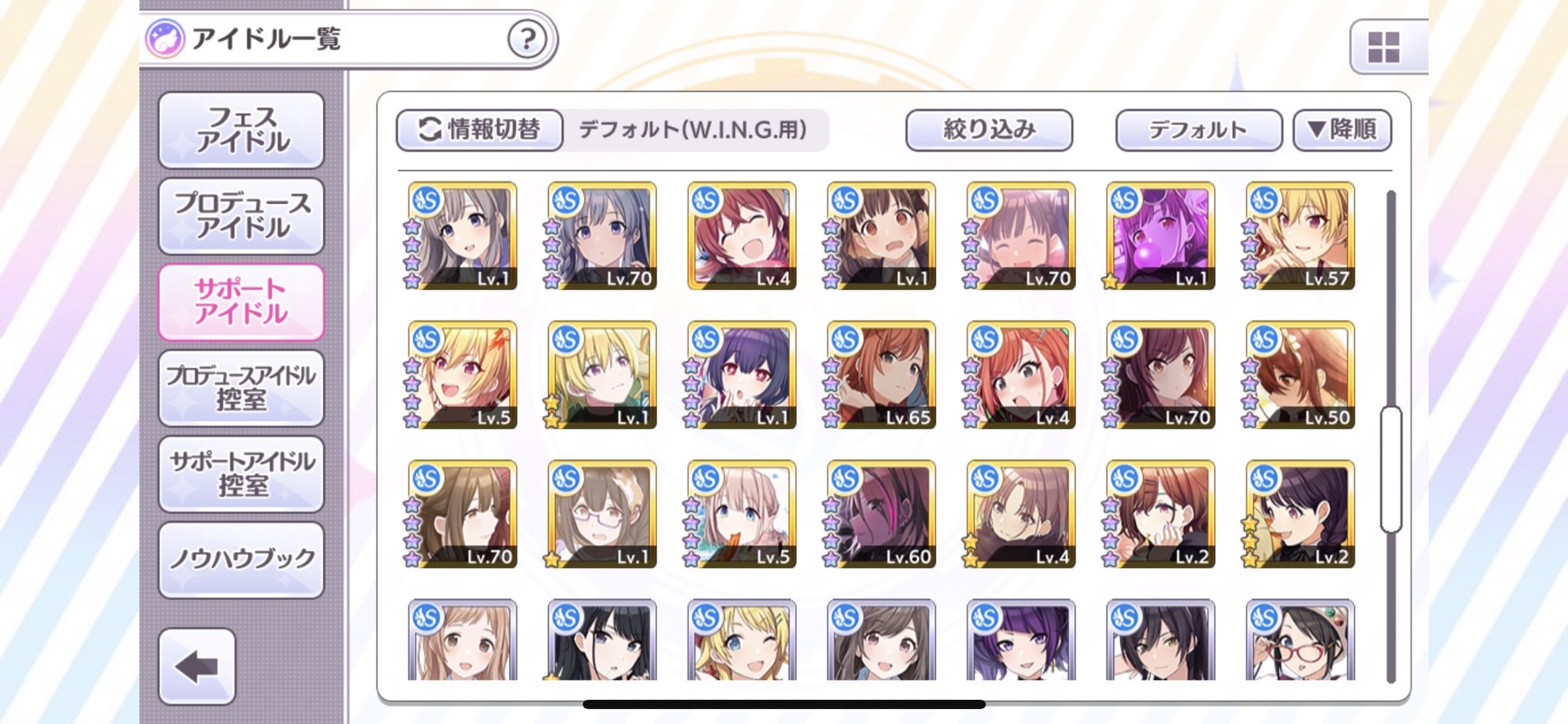Screen dimensions: 1568x724
Task: Open the ノウハウブック menu
Action: tap(241, 560)
